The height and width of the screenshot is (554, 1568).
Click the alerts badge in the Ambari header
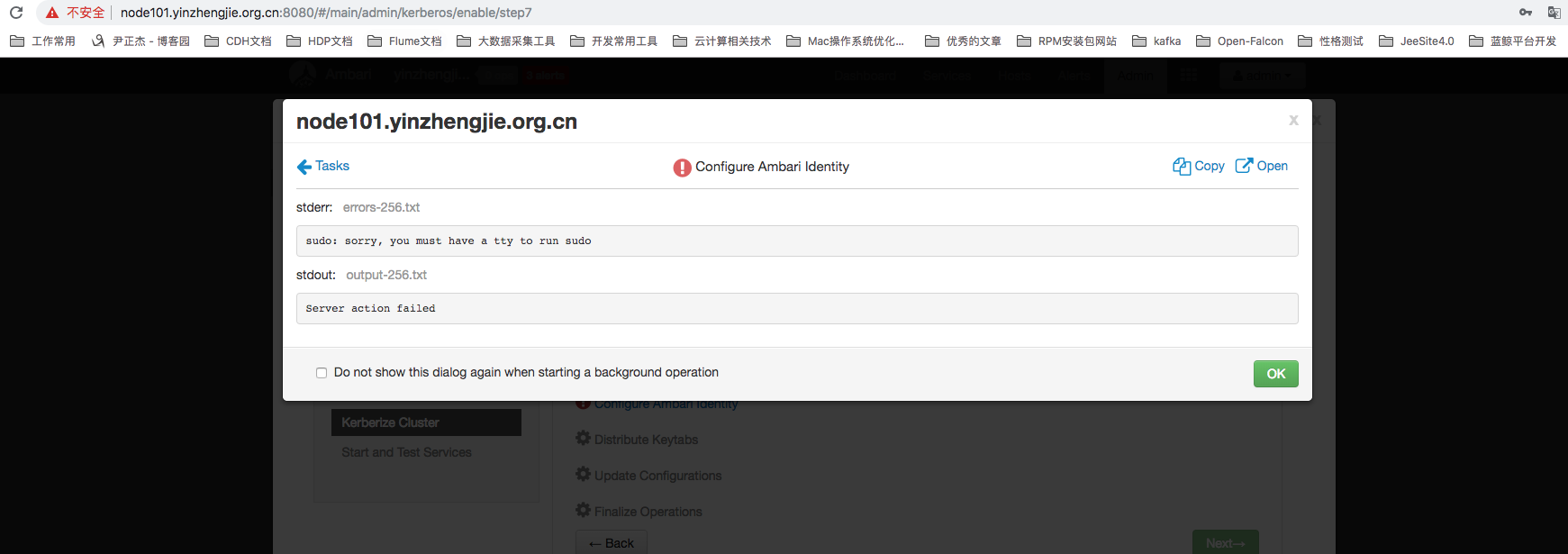(x=546, y=76)
